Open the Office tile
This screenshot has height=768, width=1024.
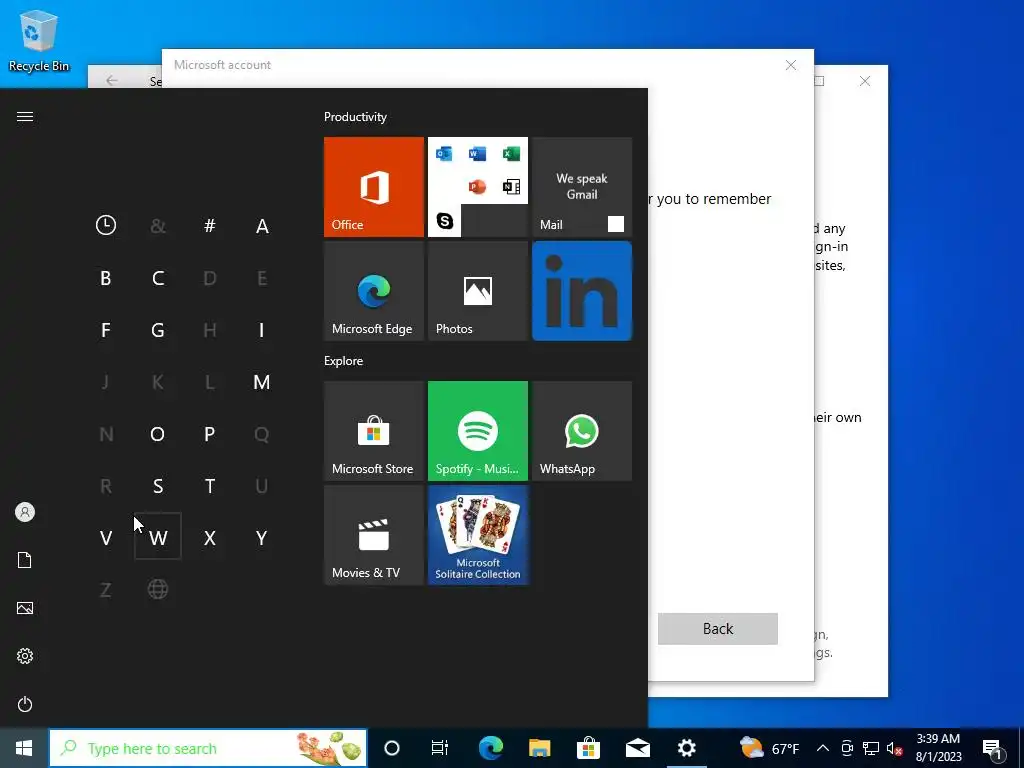coord(374,187)
